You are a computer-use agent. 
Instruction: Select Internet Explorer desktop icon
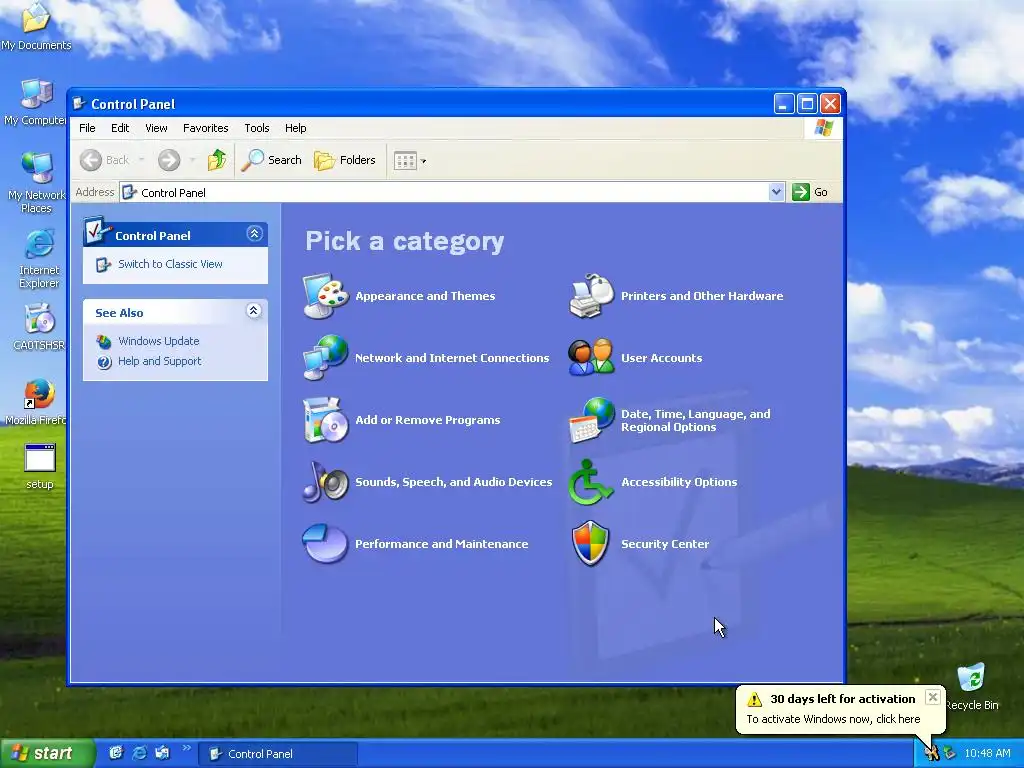(39, 258)
